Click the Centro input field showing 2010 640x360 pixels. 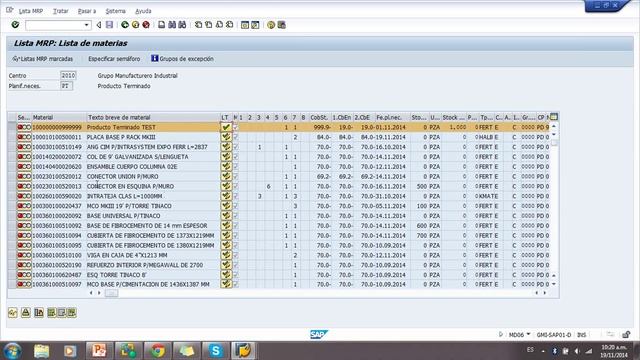click(x=68, y=76)
